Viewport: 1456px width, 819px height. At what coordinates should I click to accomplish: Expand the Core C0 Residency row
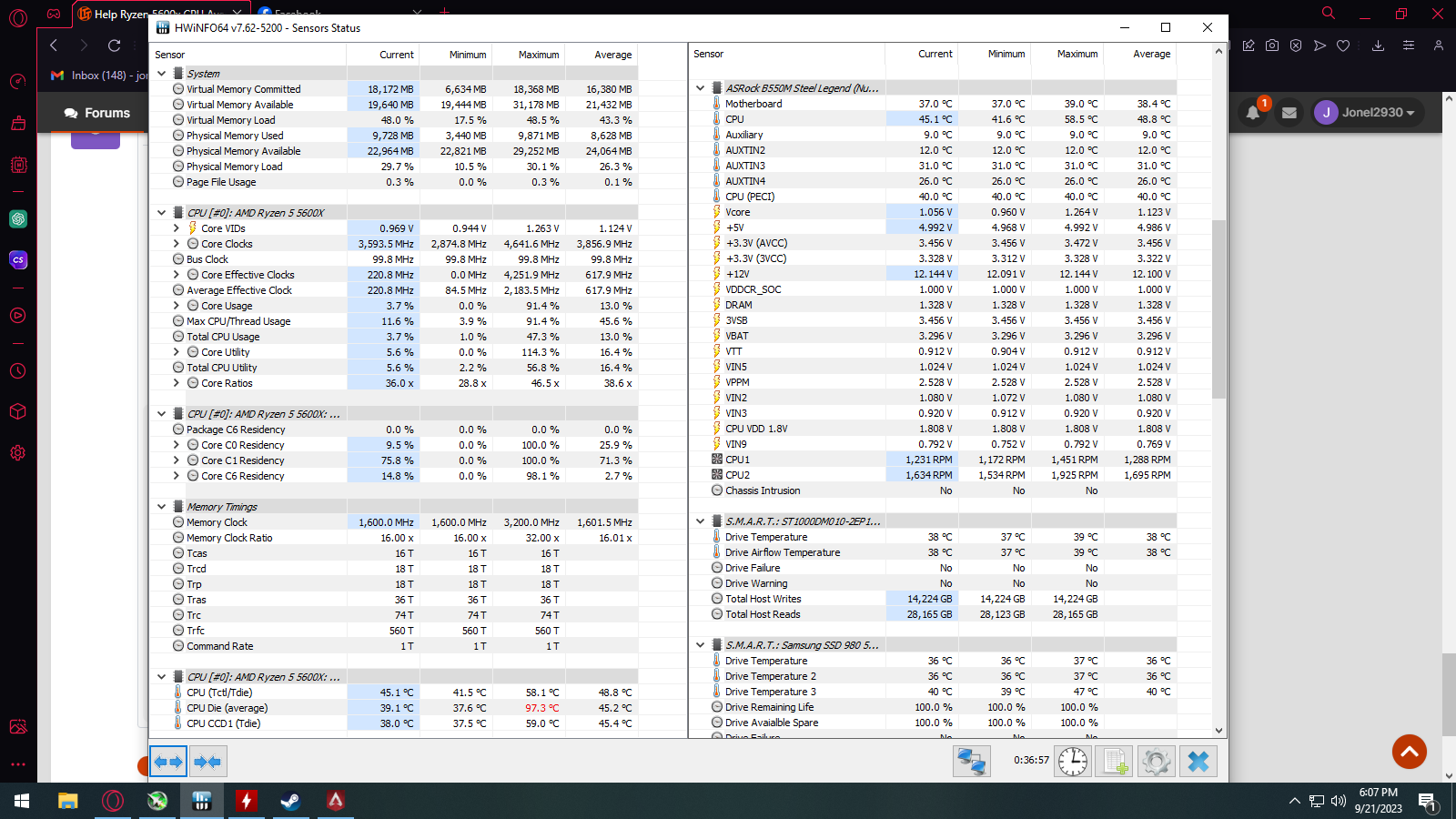pyautogui.click(x=177, y=445)
